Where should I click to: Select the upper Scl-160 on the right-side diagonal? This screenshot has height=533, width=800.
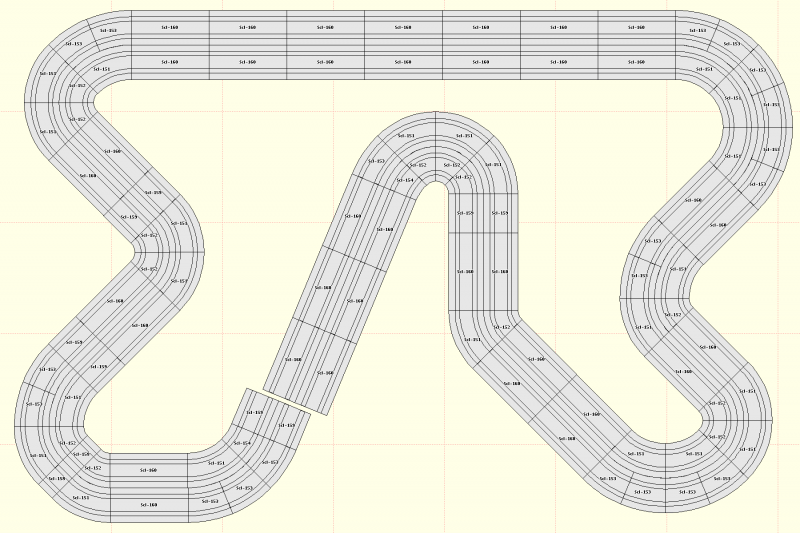[x=690, y=201]
